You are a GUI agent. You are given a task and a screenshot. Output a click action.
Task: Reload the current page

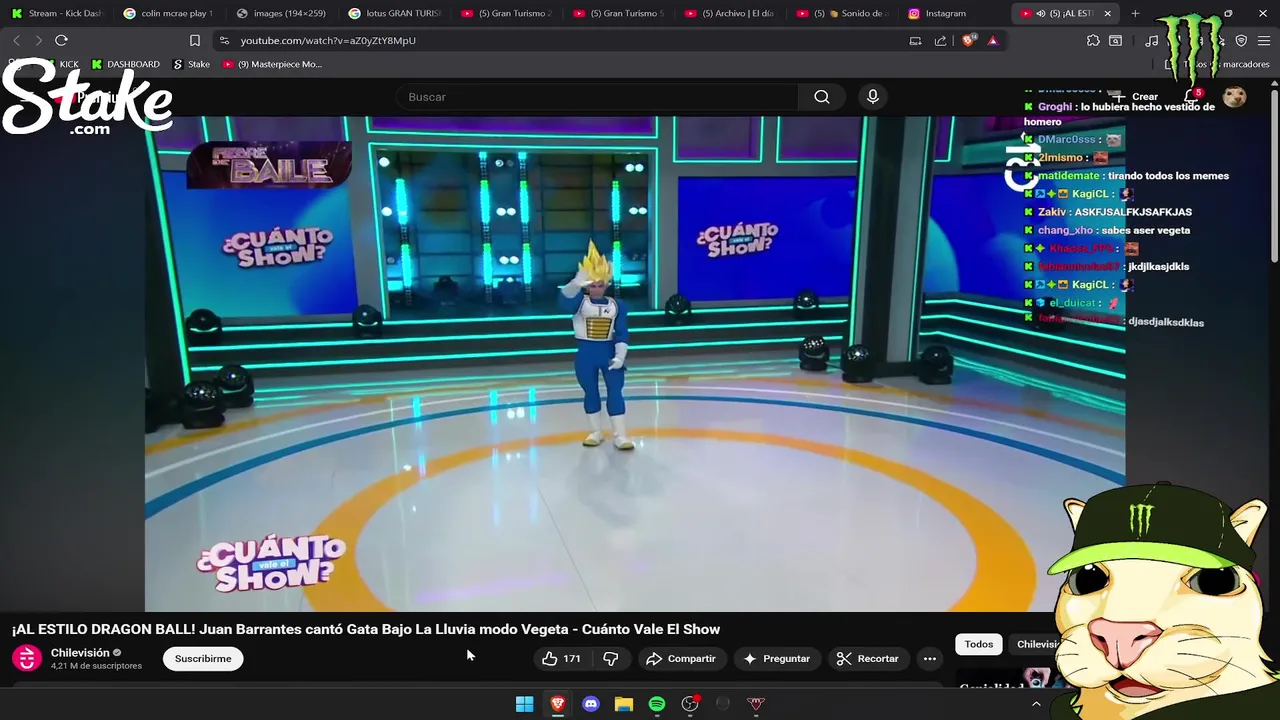coord(61,40)
